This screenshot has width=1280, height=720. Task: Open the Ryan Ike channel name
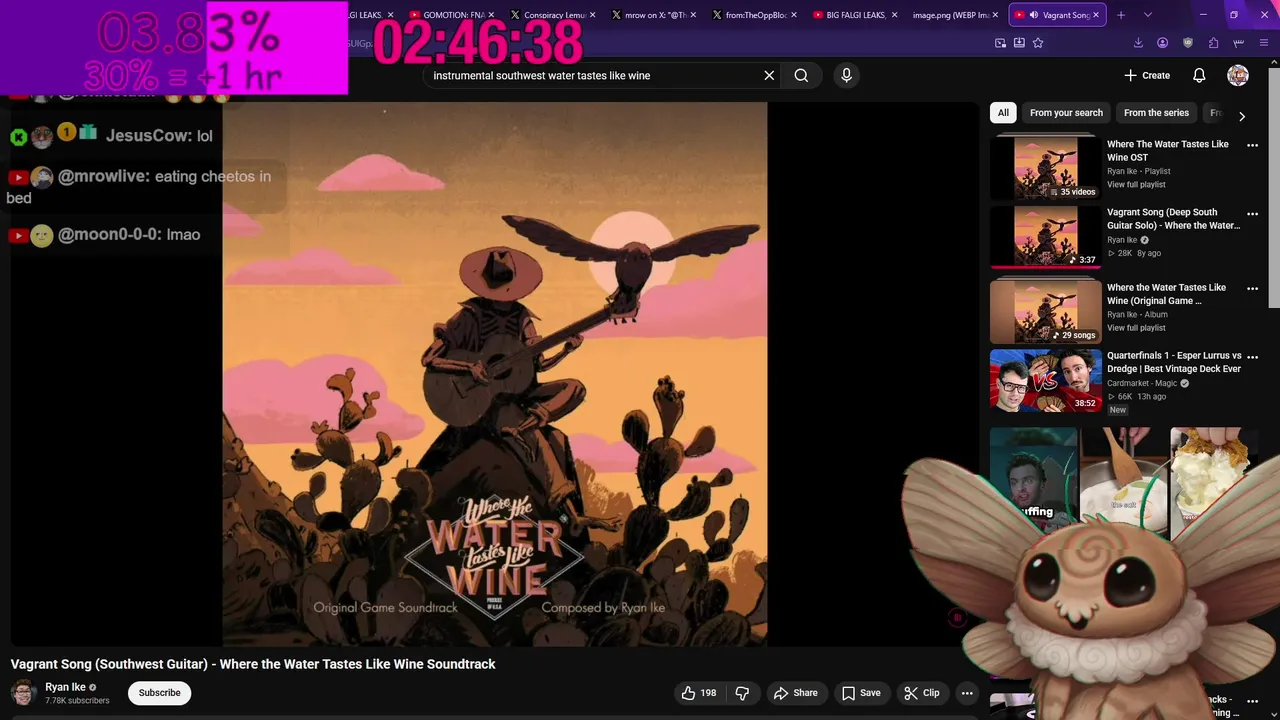[65, 687]
